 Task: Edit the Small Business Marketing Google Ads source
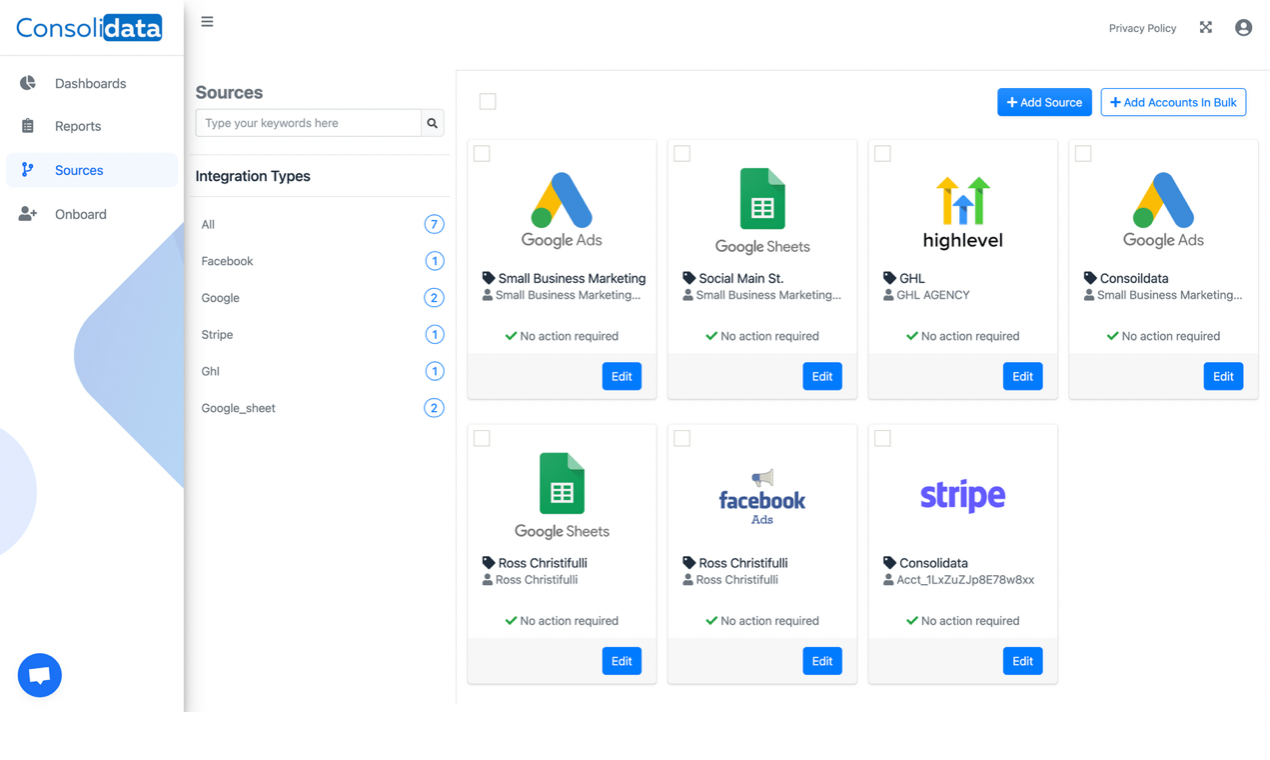622,376
